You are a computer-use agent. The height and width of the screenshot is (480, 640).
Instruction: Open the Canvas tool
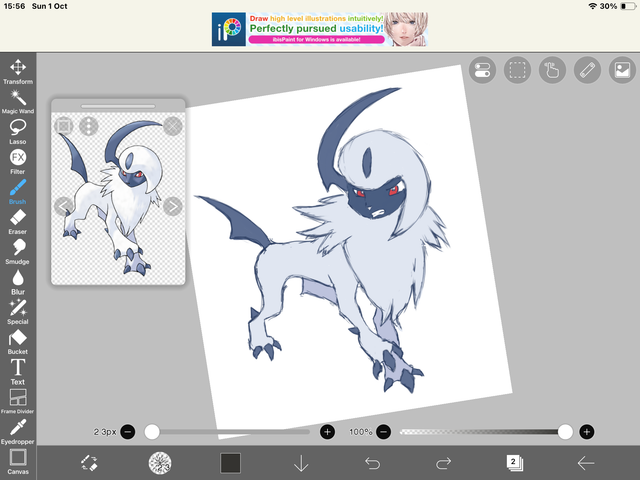click(18, 462)
